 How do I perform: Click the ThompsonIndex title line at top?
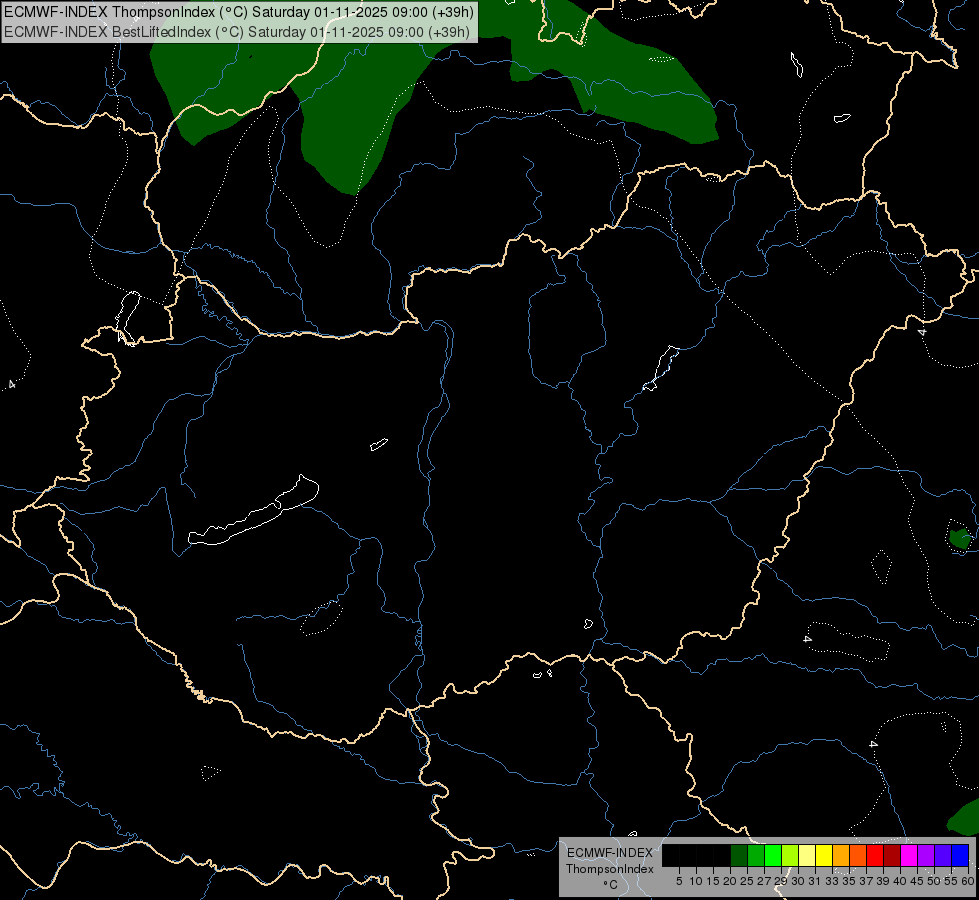pos(239,12)
